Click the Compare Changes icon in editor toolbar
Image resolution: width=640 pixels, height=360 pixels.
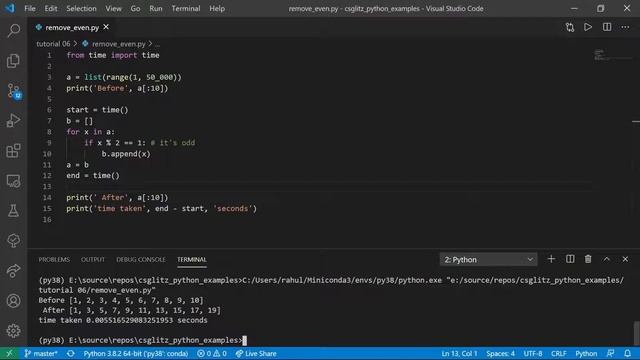[x=570, y=27]
